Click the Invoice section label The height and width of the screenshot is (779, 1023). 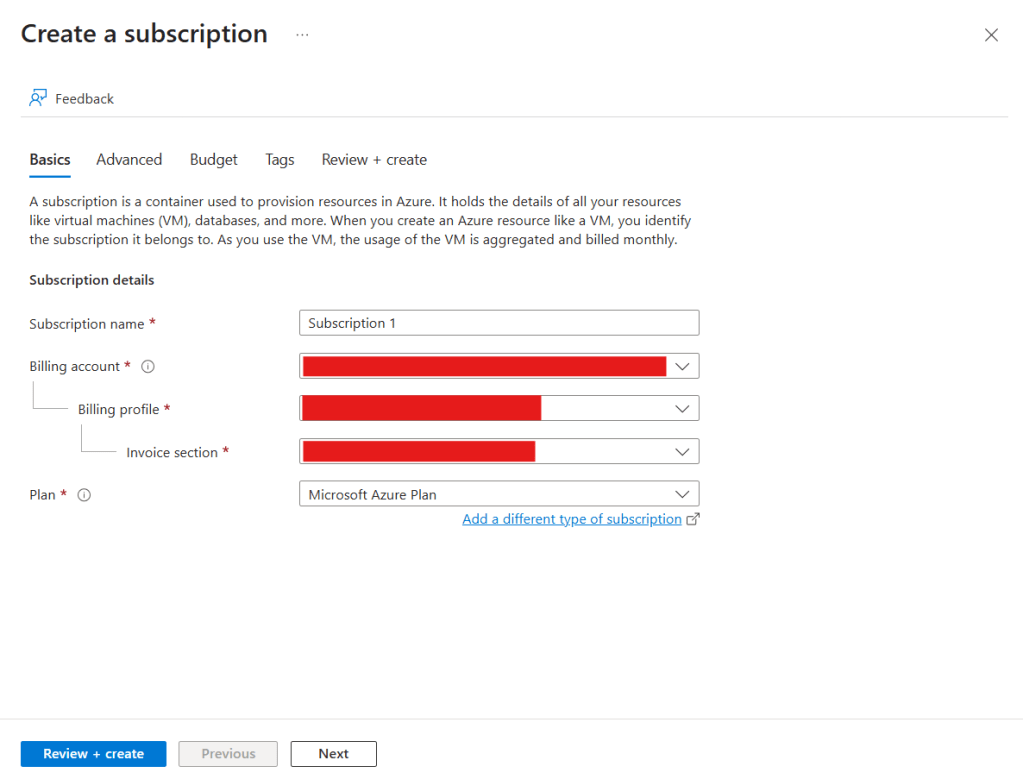tap(172, 453)
